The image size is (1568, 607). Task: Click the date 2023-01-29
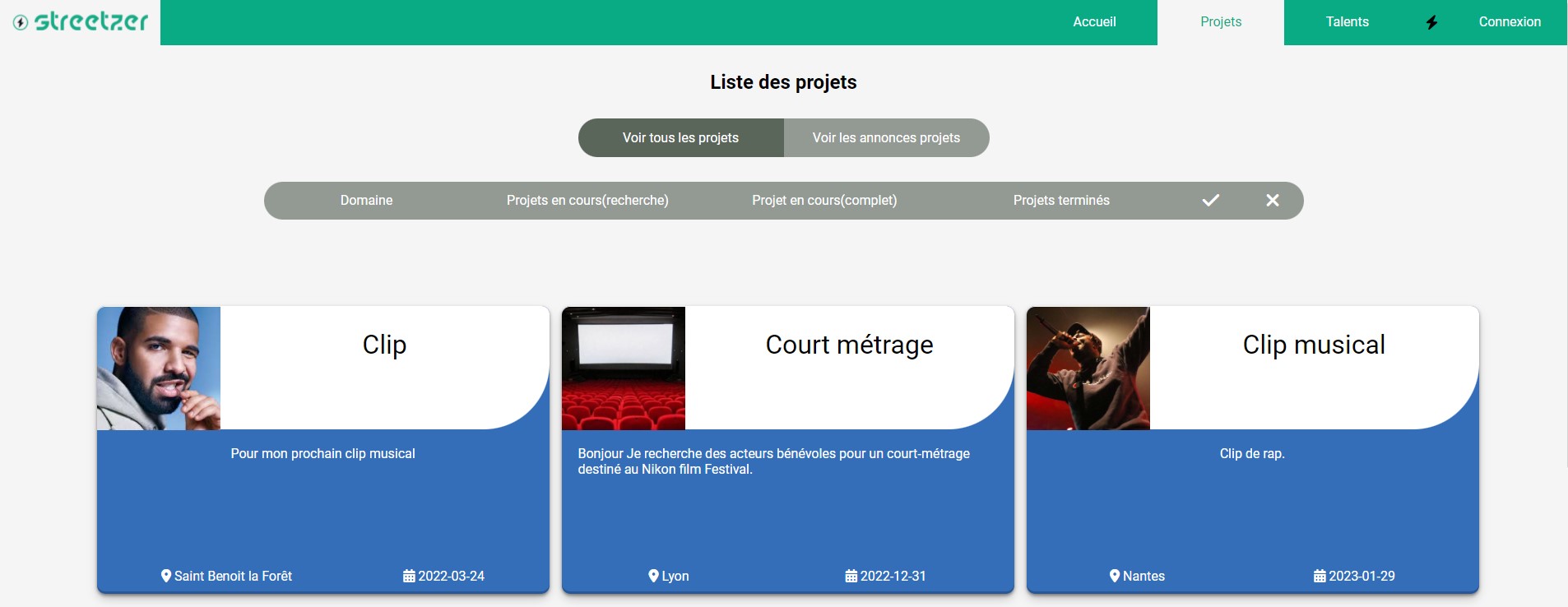coord(1362,577)
